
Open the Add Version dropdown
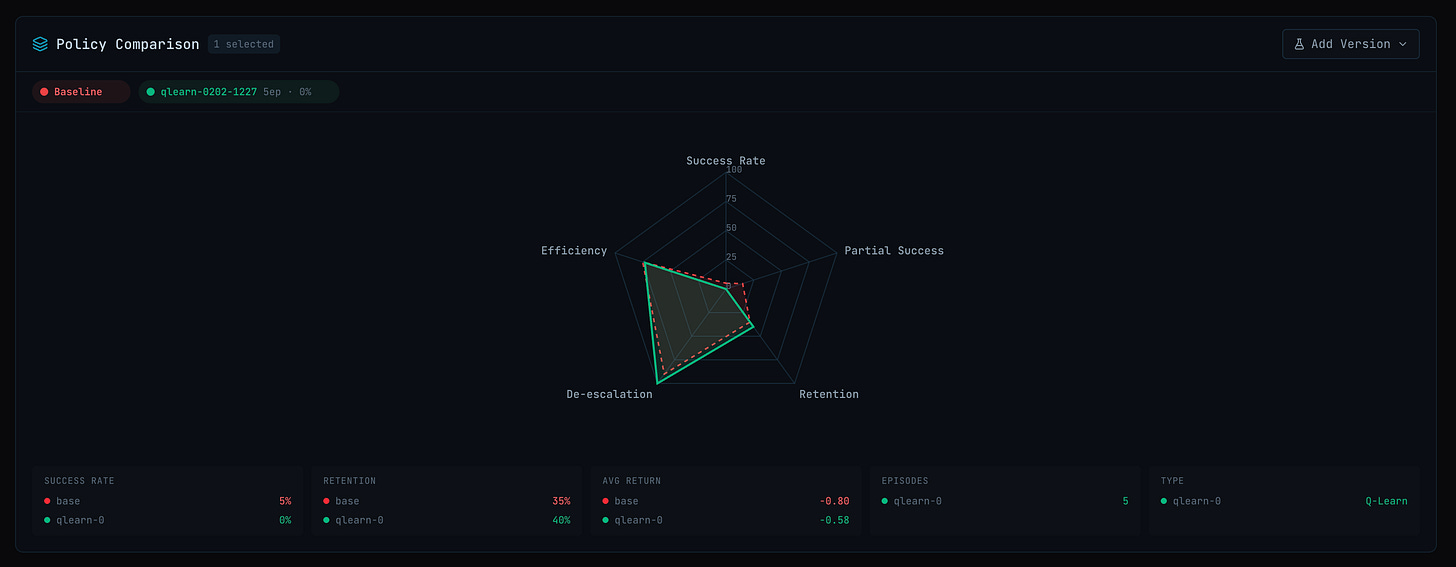pos(1350,44)
